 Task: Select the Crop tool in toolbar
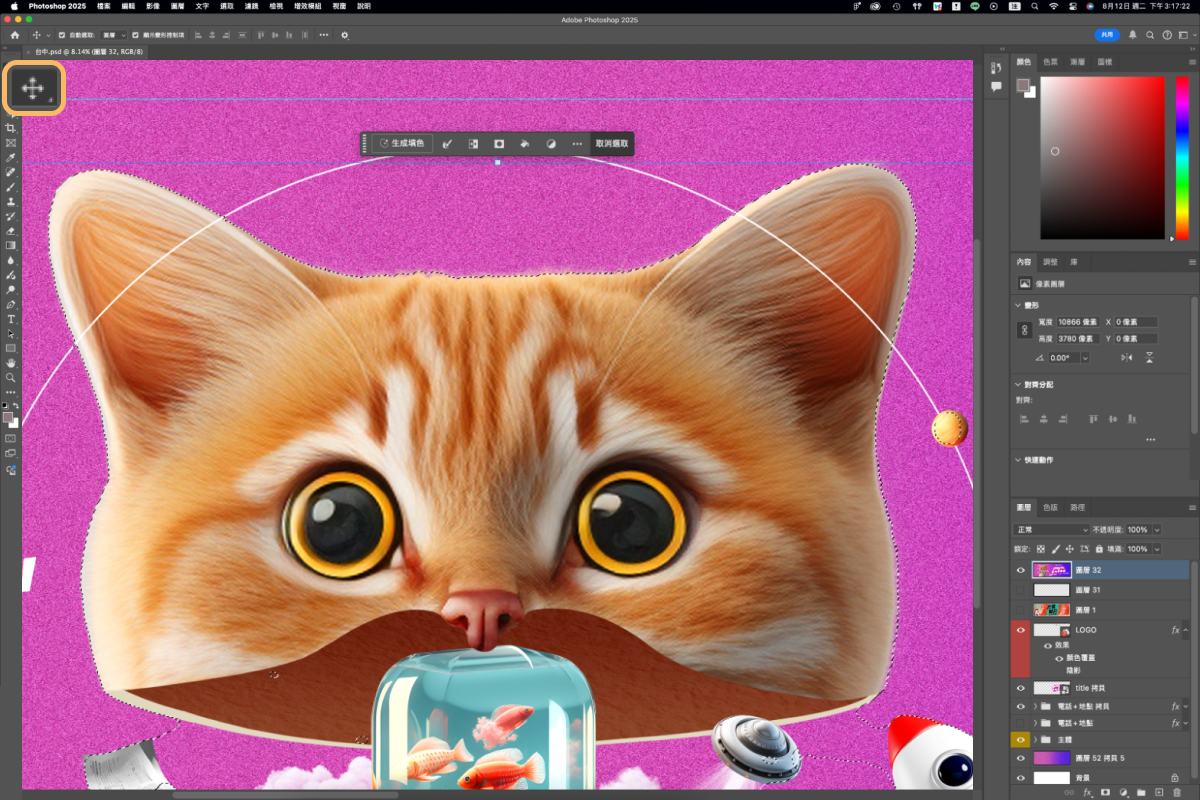(11, 129)
